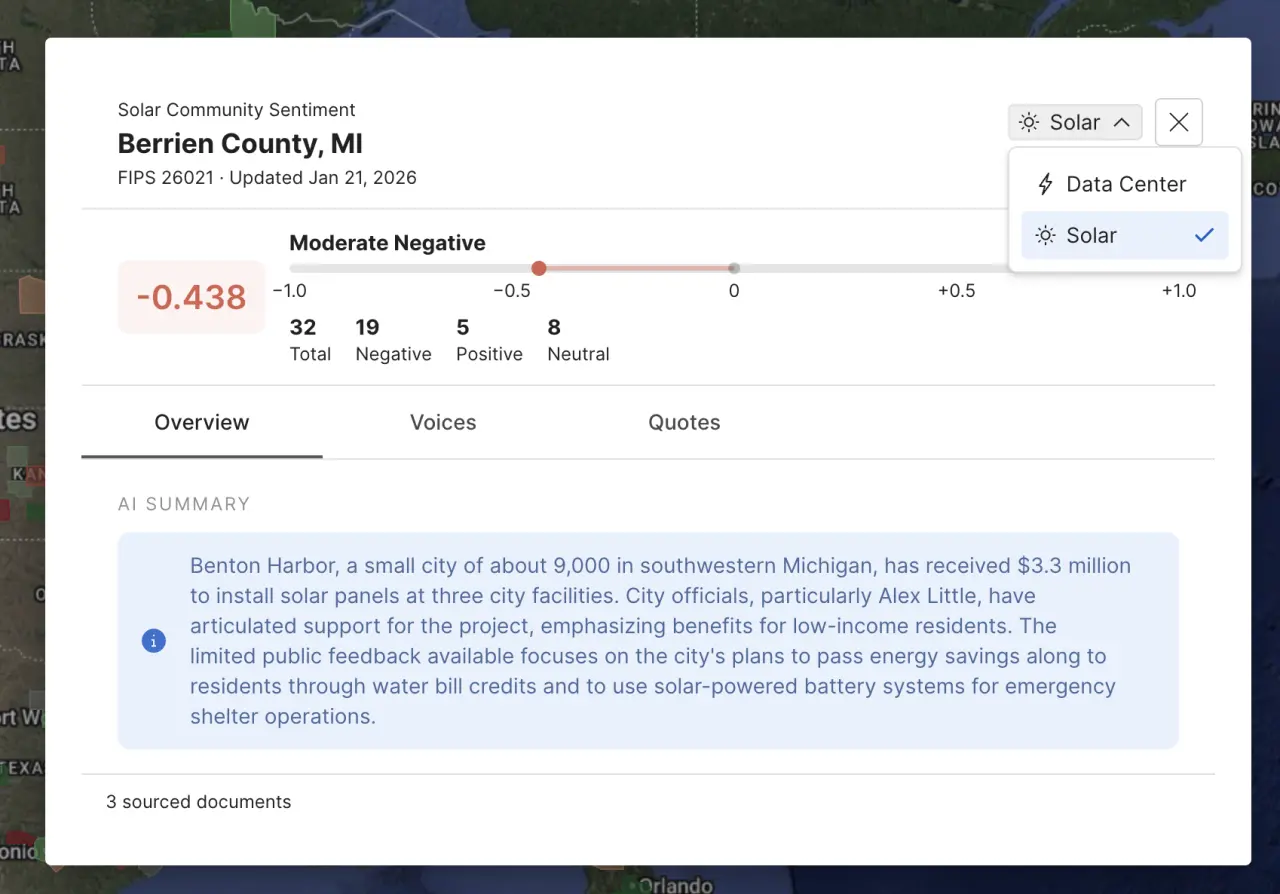
Task: Click the AI SUMMARY section label
Action: 184,504
